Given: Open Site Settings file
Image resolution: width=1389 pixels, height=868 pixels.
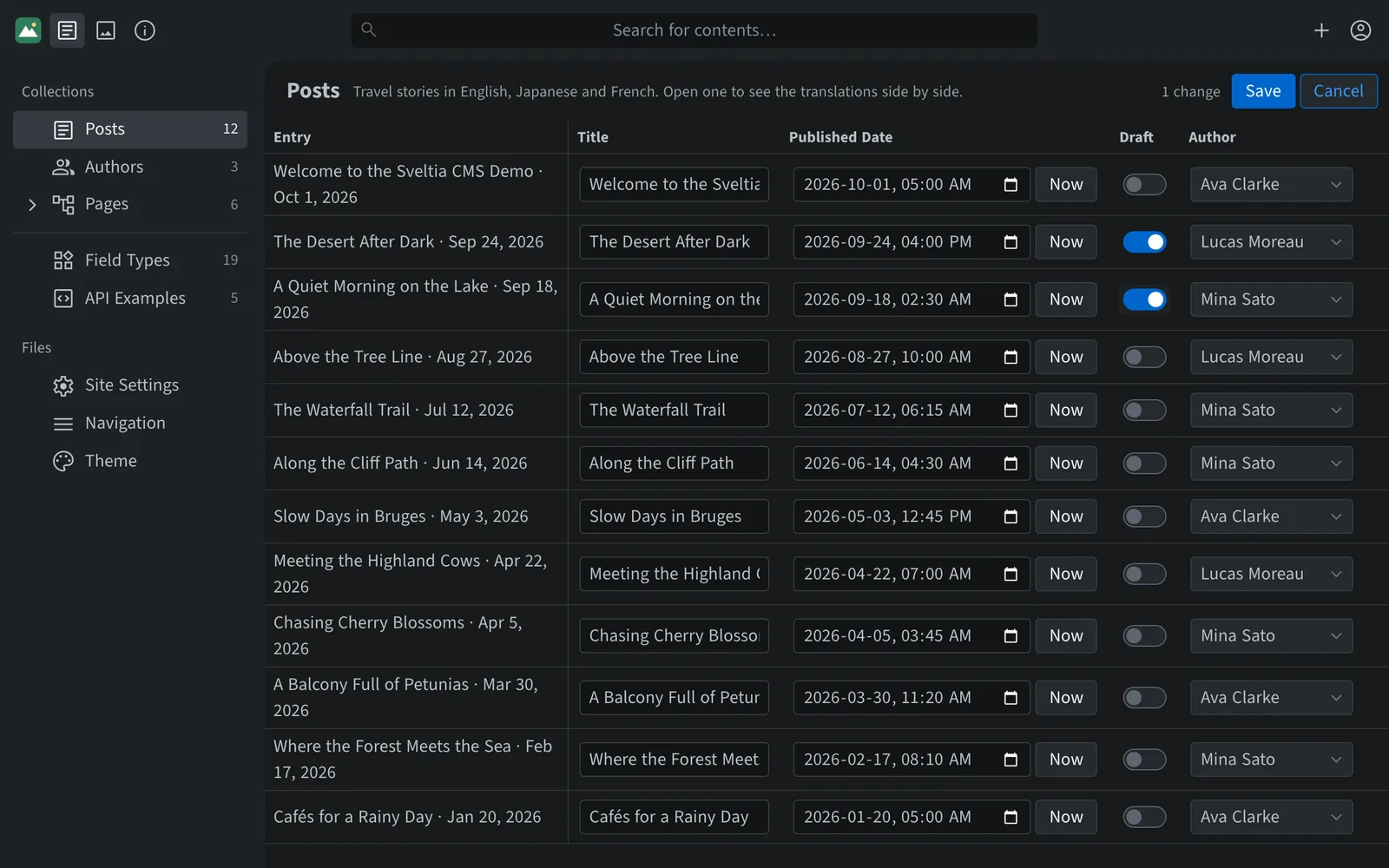Looking at the screenshot, I should tap(130, 385).
